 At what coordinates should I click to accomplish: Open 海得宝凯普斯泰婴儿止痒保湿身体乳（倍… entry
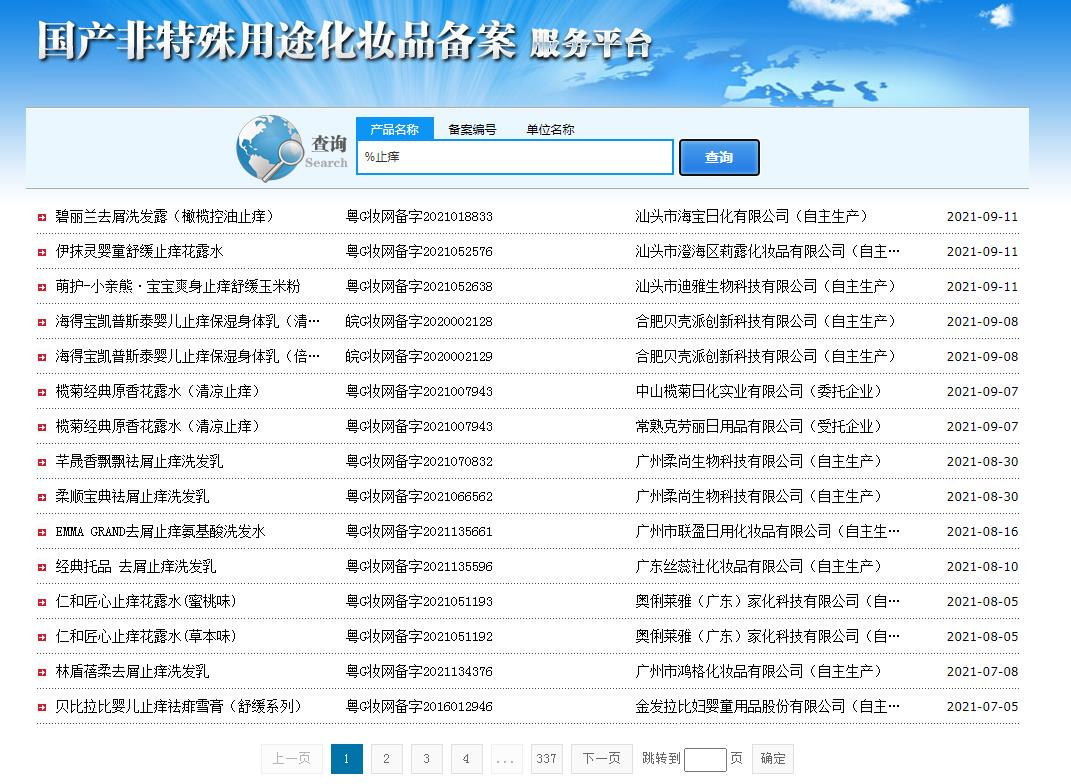click(187, 356)
